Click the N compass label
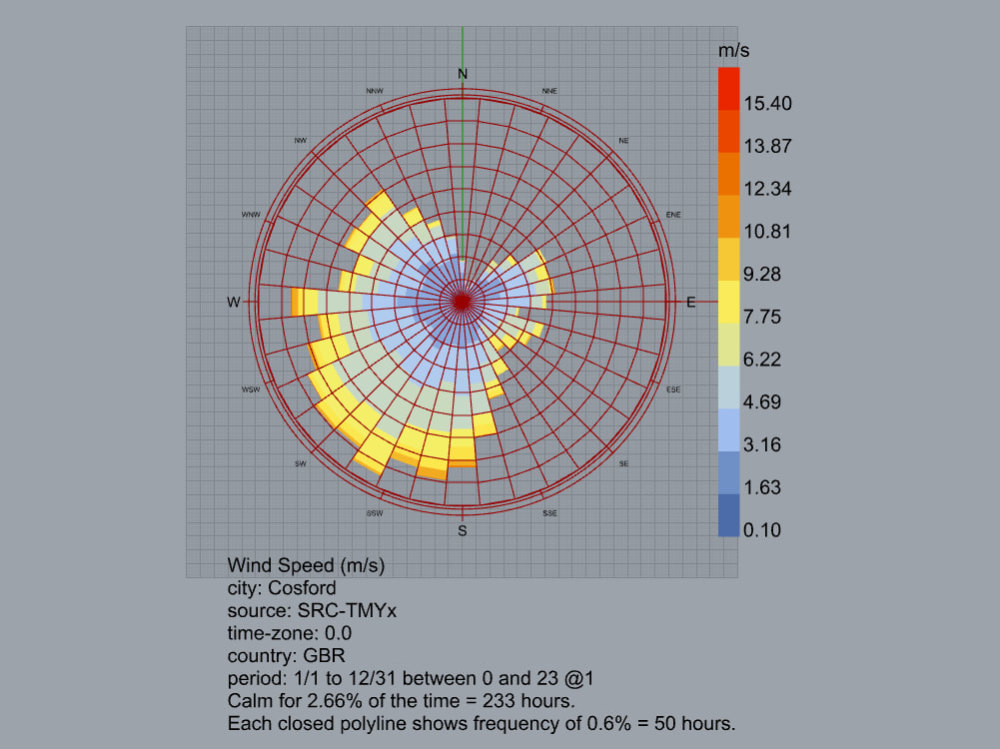1000x749 pixels. 461,73
